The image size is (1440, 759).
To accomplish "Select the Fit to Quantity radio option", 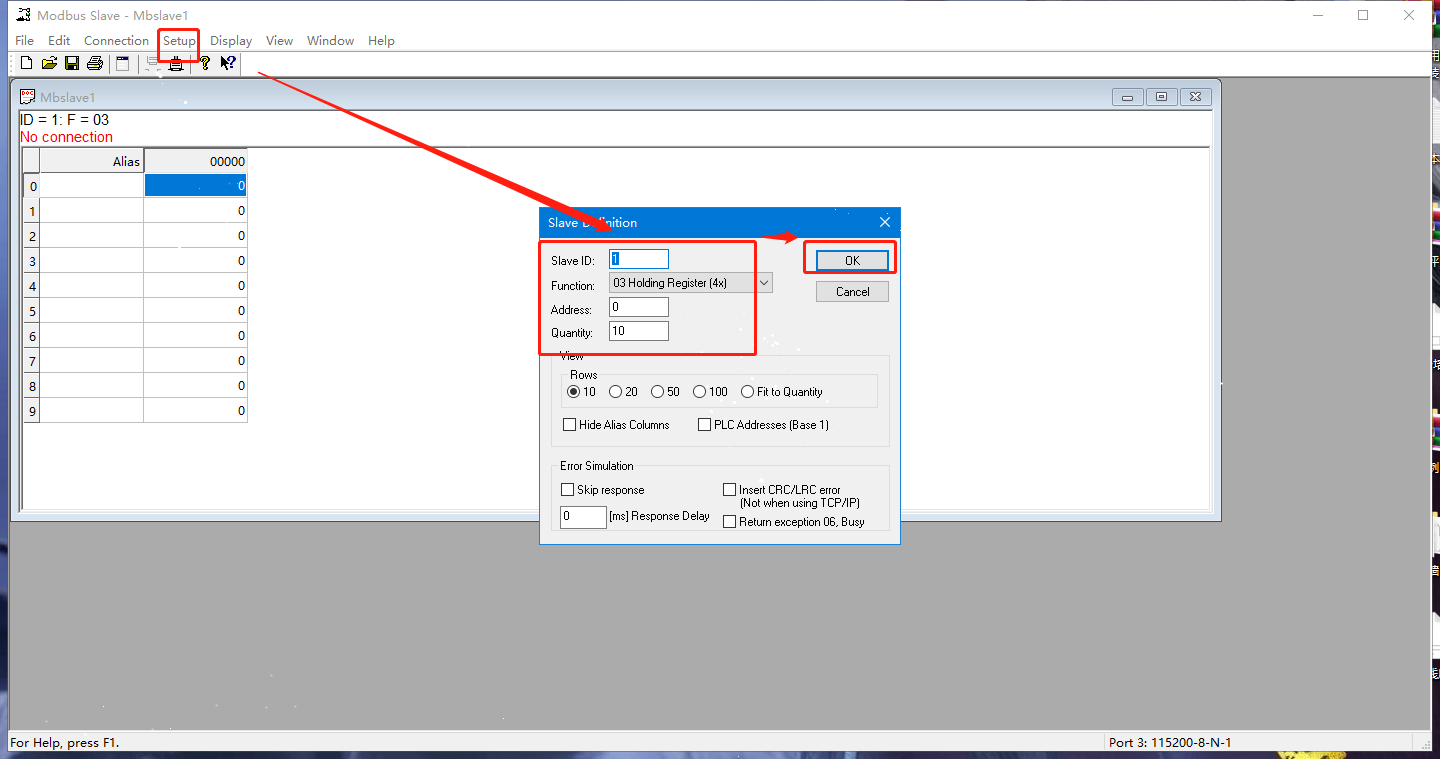I will 748,392.
